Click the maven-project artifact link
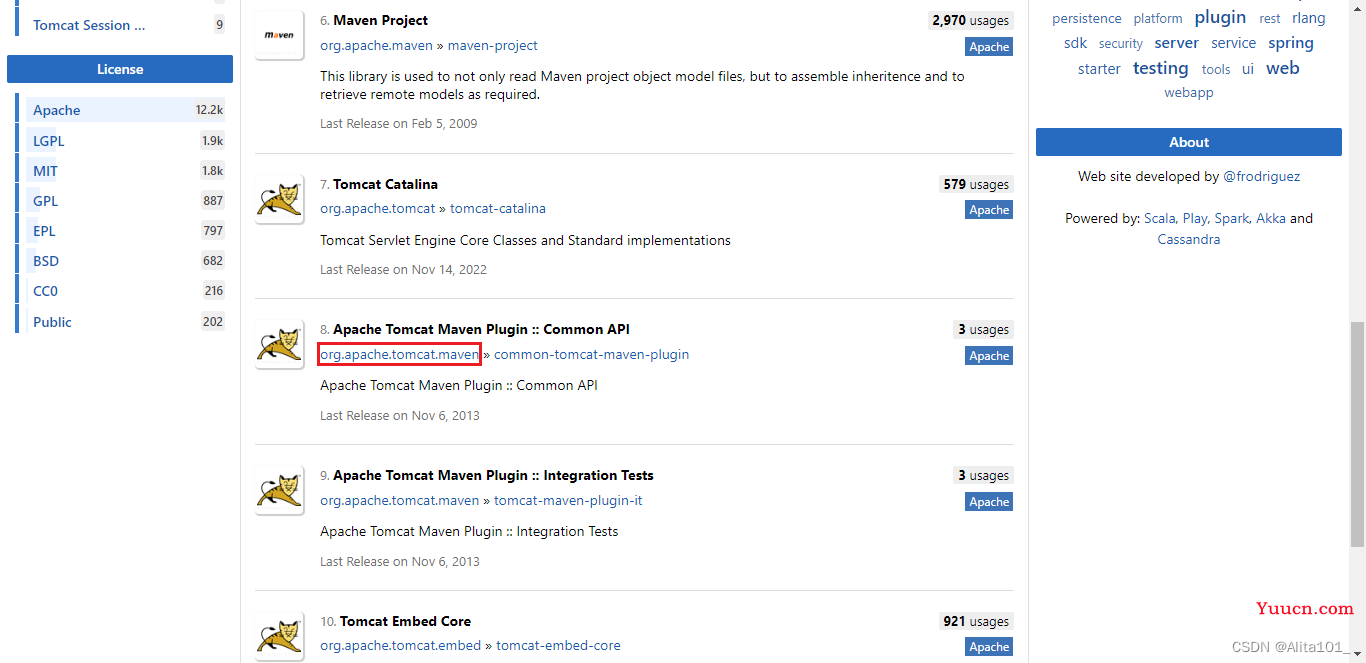Screen dimensions: 1366x663 click(x=493, y=45)
